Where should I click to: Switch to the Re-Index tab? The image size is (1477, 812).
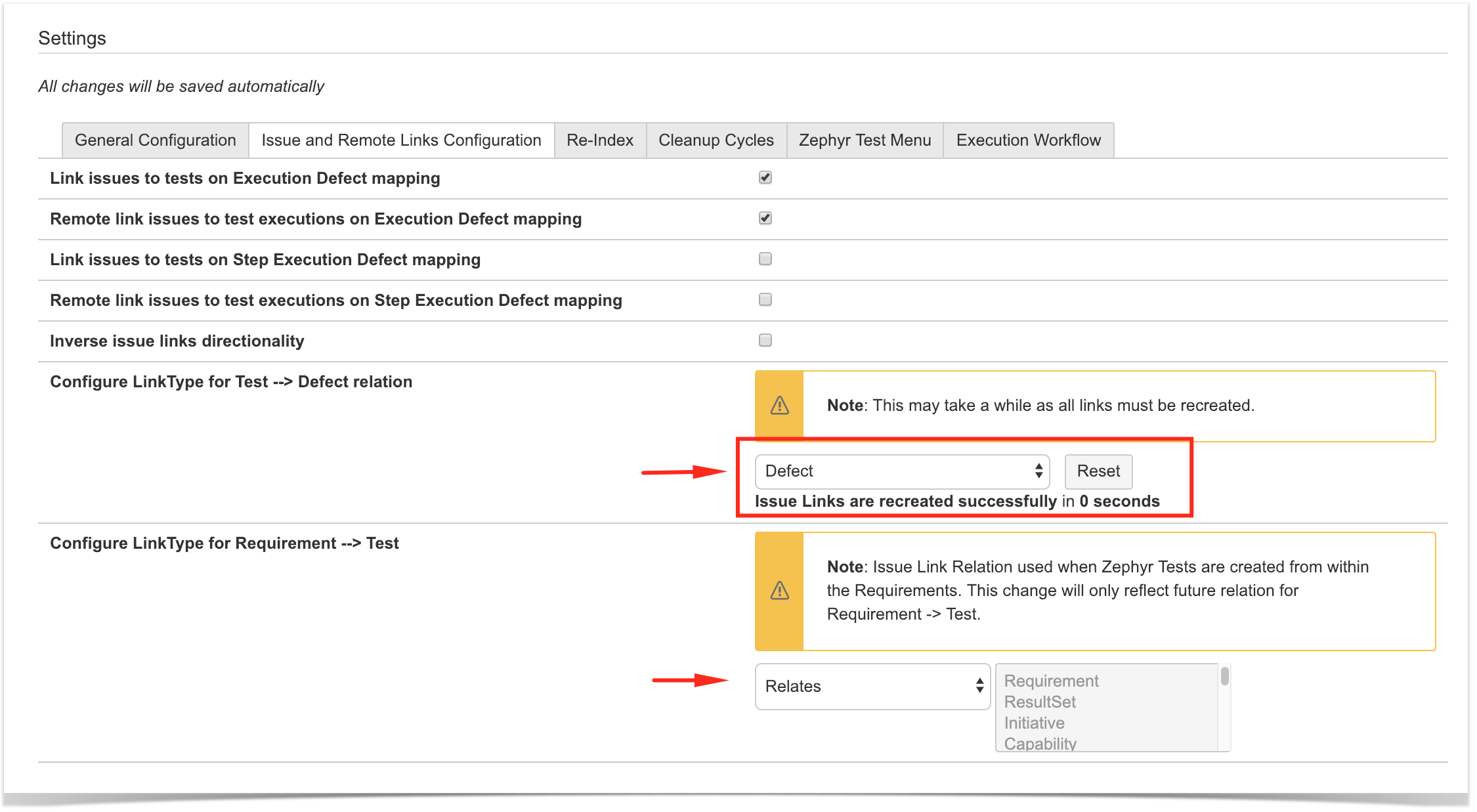coord(600,140)
